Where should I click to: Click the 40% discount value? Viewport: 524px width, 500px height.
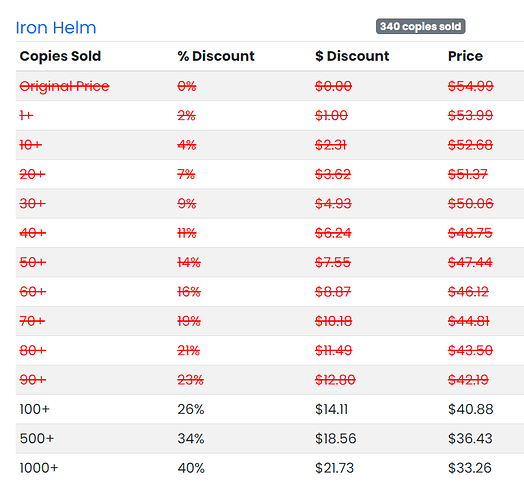coord(191,468)
